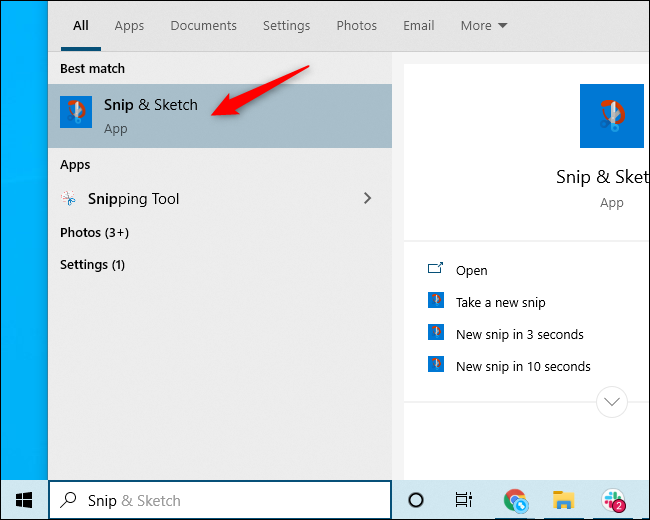This screenshot has height=520, width=650.
Task: Choose Take a new snip
Action: (x=500, y=302)
